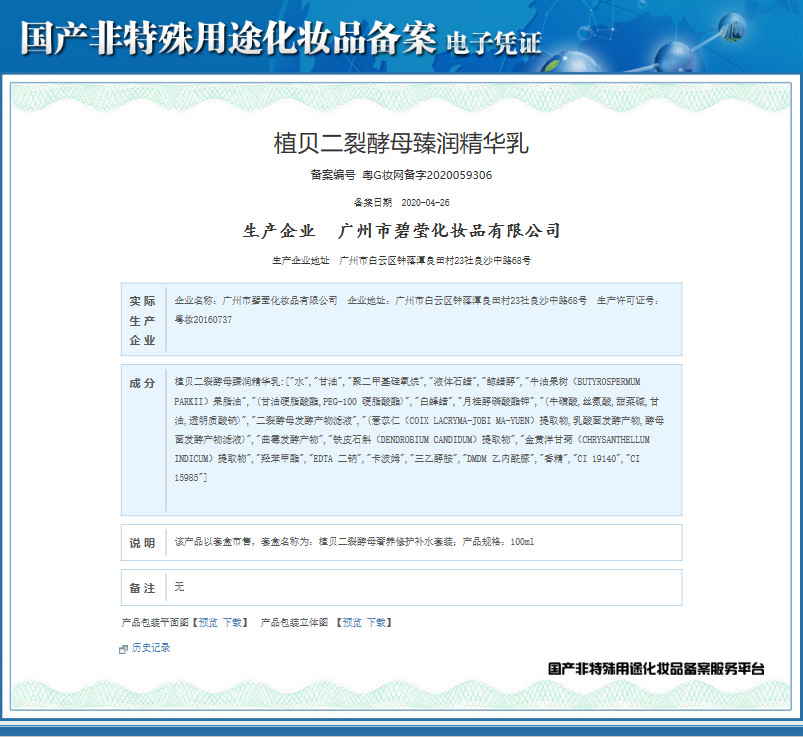Screen dimensions: 803x737
Task: Click the 国产非特殊用途化妆品备案服务平台 footer text
Action: tap(656, 668)
